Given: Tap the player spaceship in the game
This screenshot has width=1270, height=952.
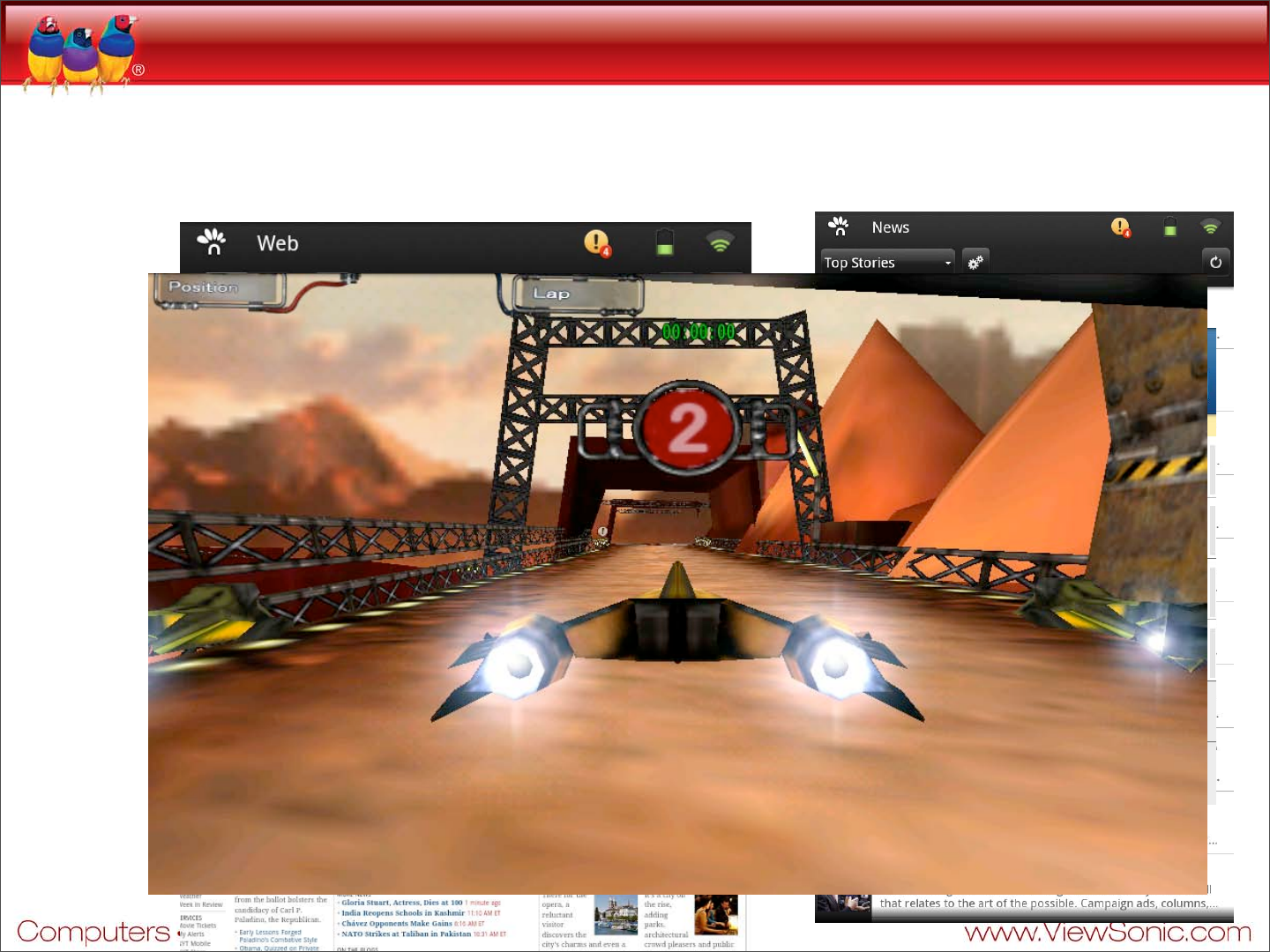Looking at the screenshot, I should [x=677, y=641].
